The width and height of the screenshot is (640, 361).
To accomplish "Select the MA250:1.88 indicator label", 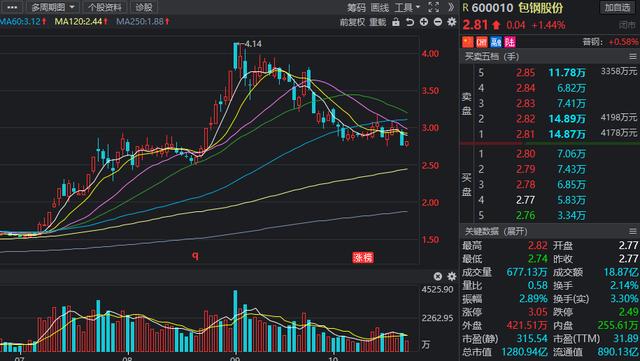I will (x=142, y=21).
